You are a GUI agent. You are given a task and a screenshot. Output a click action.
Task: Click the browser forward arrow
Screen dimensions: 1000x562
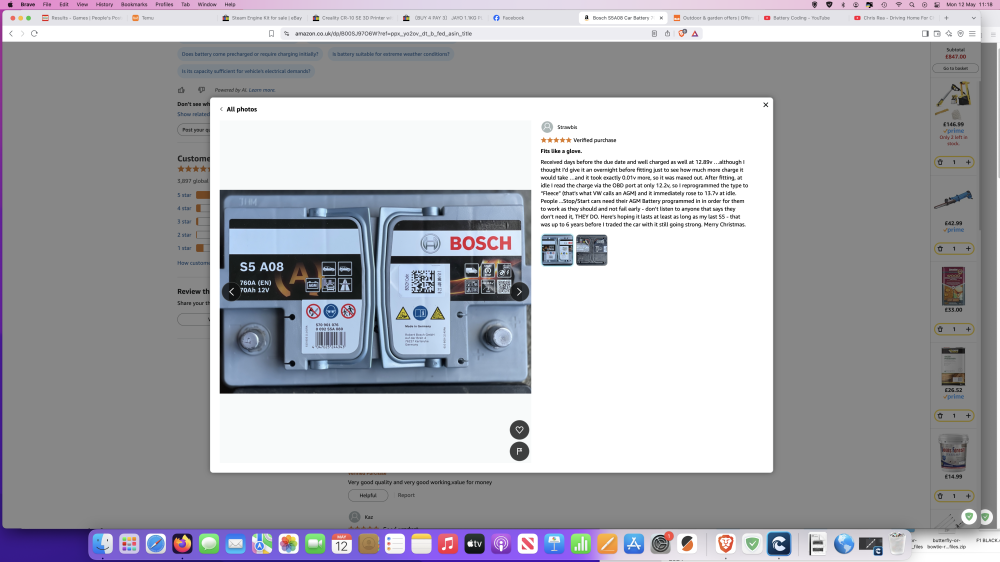[x=22, y=33]
